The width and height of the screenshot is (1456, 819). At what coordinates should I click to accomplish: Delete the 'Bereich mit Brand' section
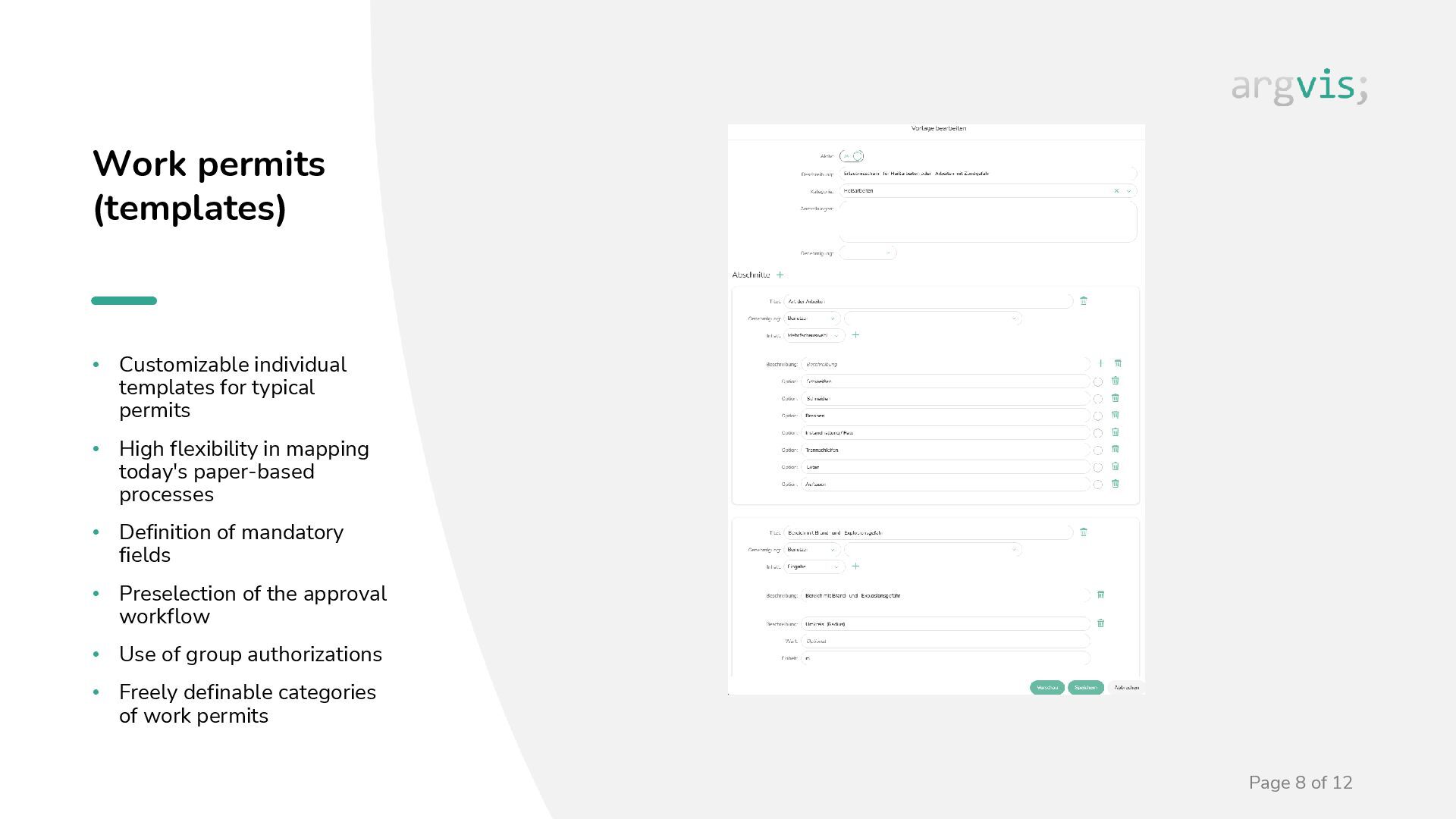click(1083, 532)
